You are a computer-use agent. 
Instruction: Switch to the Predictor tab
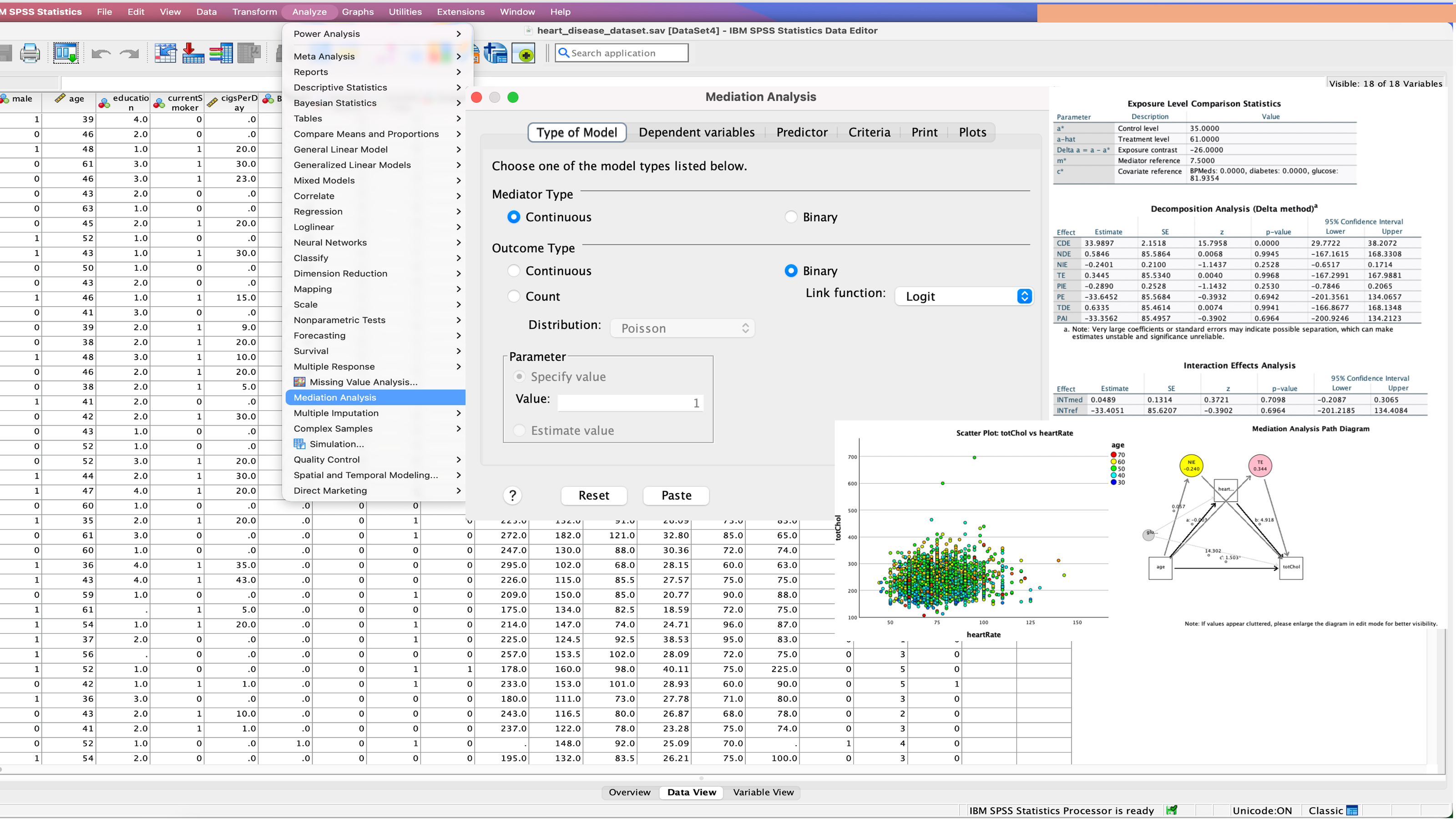click(x=801, y=132)
